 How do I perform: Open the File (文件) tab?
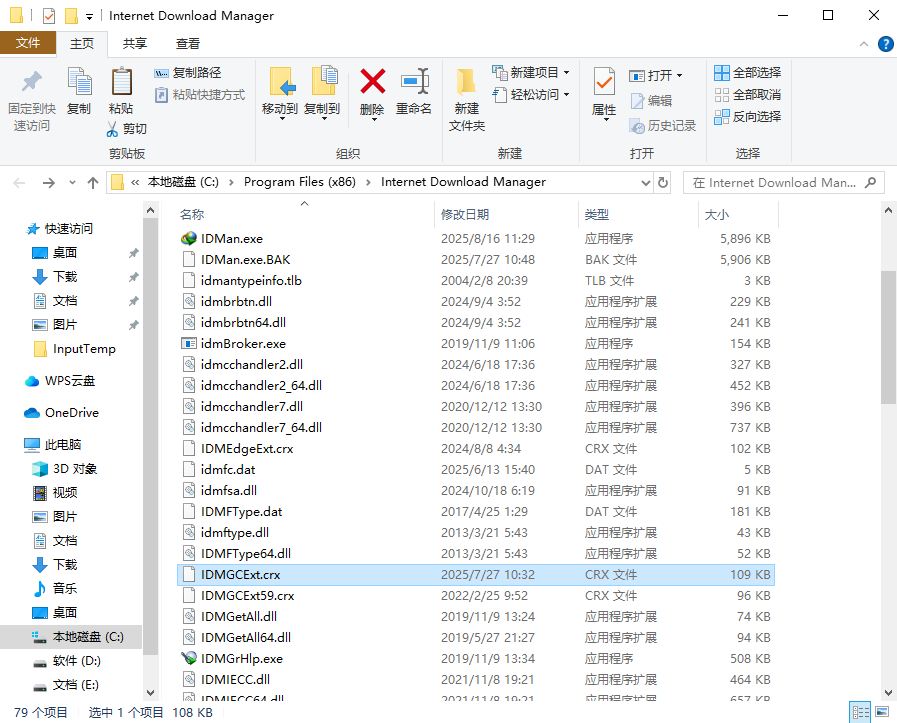28,43
